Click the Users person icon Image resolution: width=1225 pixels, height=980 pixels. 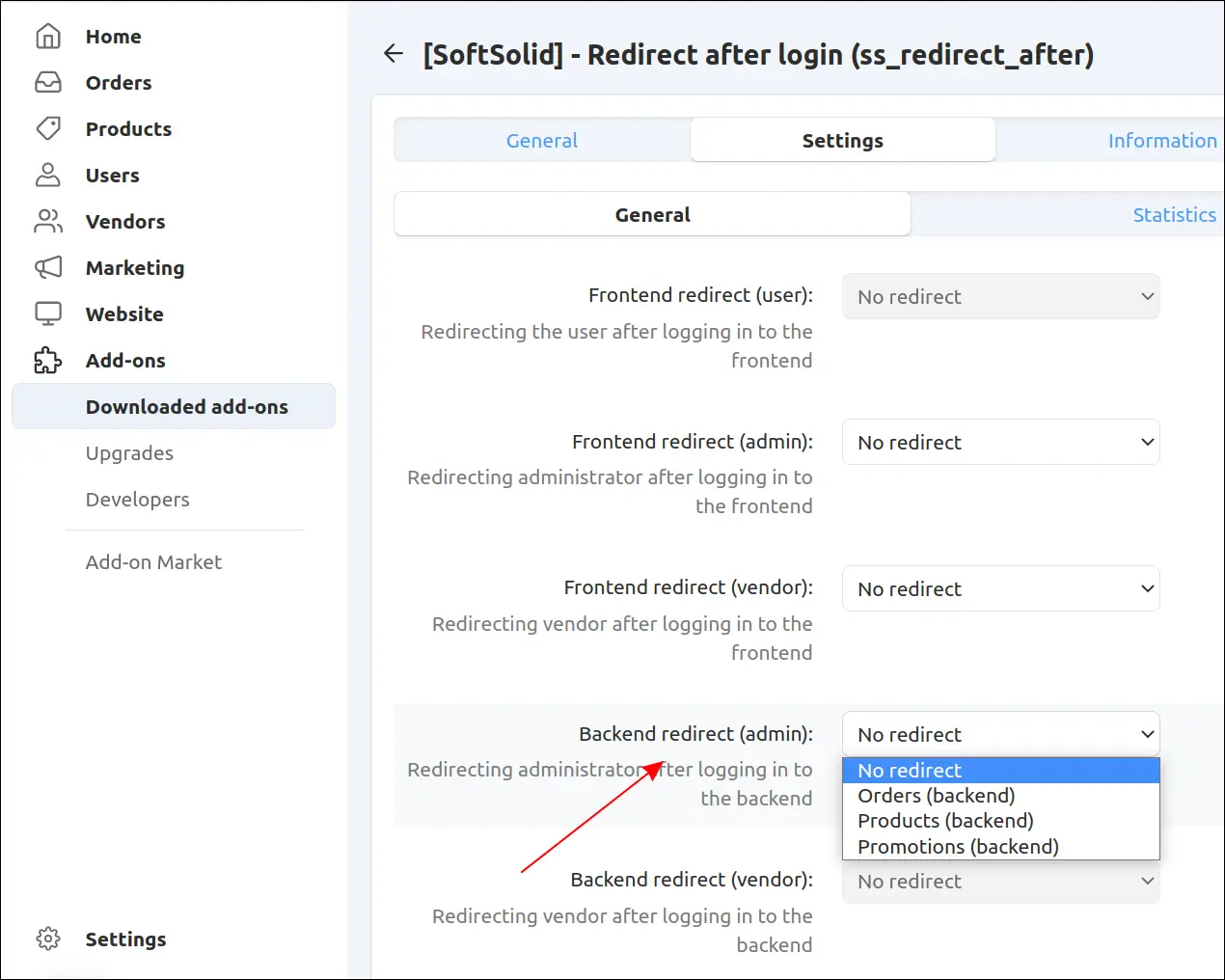pyautogui.click(x=48, y=175)
